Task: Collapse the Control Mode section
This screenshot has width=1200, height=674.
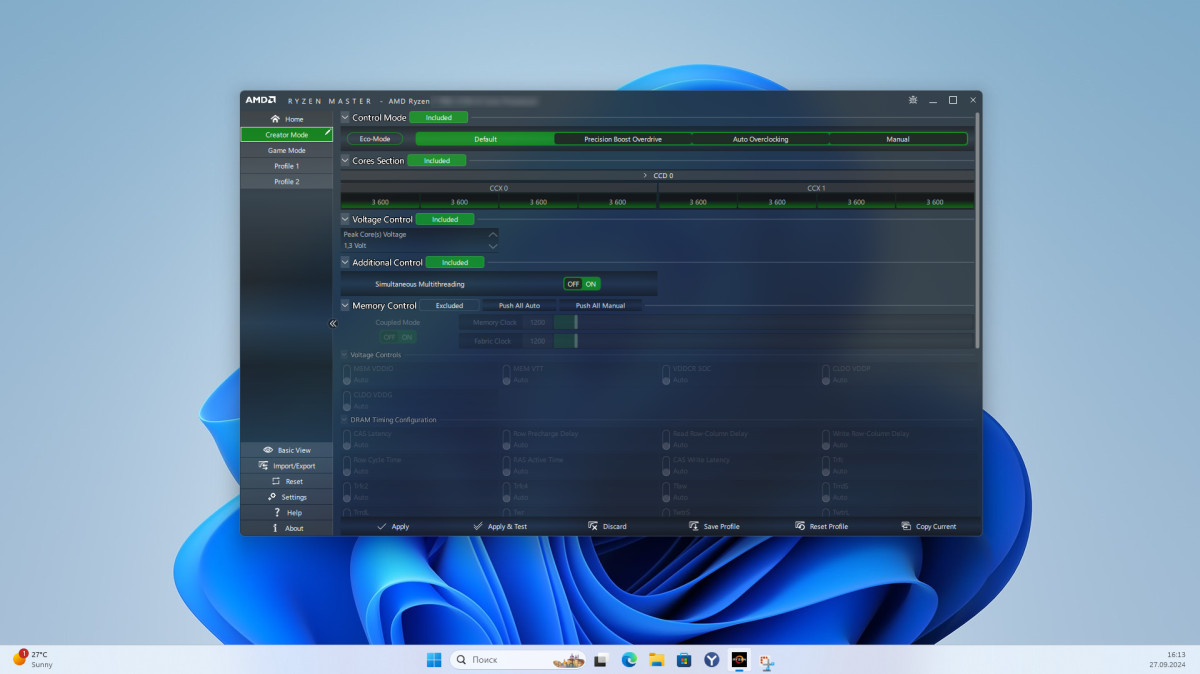Action: [x=345, y=118]
